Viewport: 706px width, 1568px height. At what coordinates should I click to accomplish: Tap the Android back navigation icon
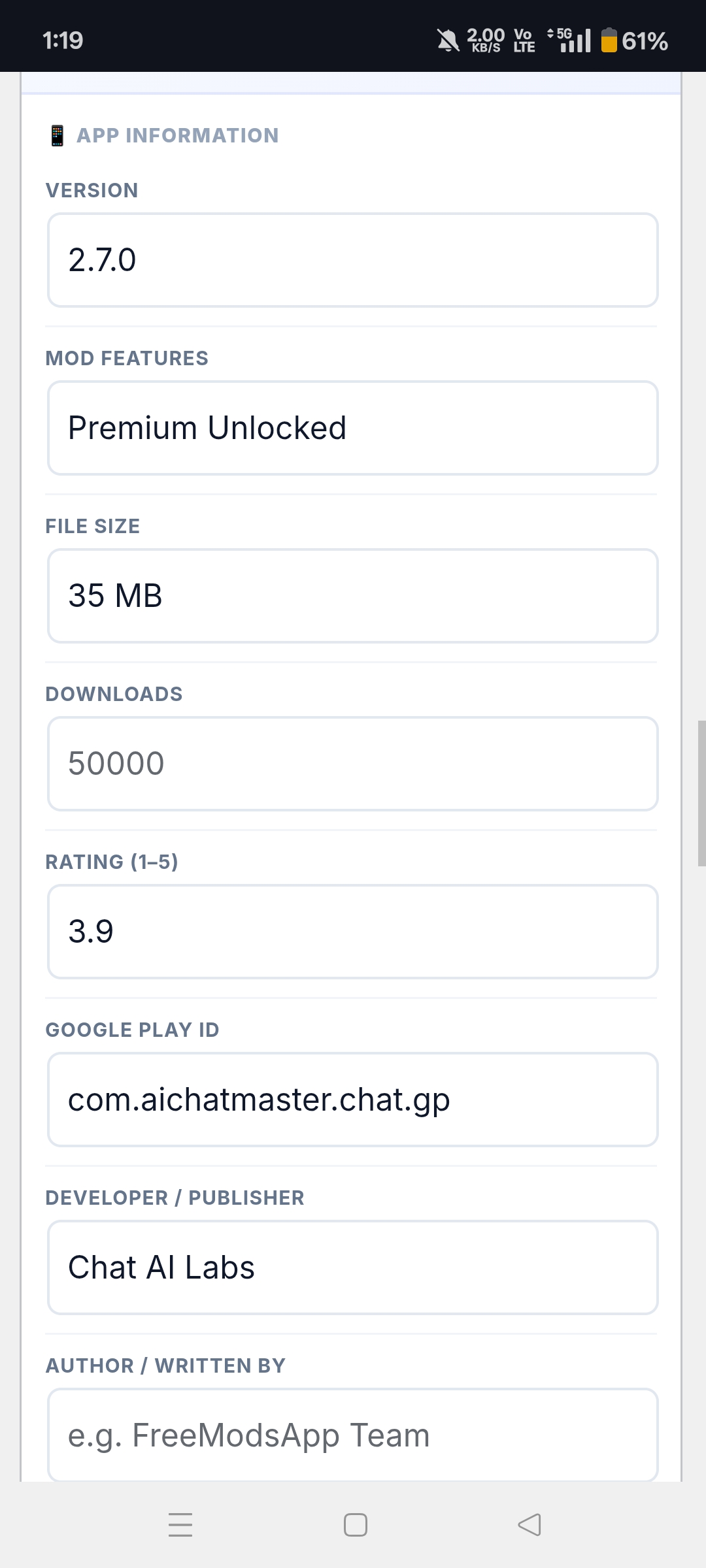pyautogui.click(x=529, y=1525)
